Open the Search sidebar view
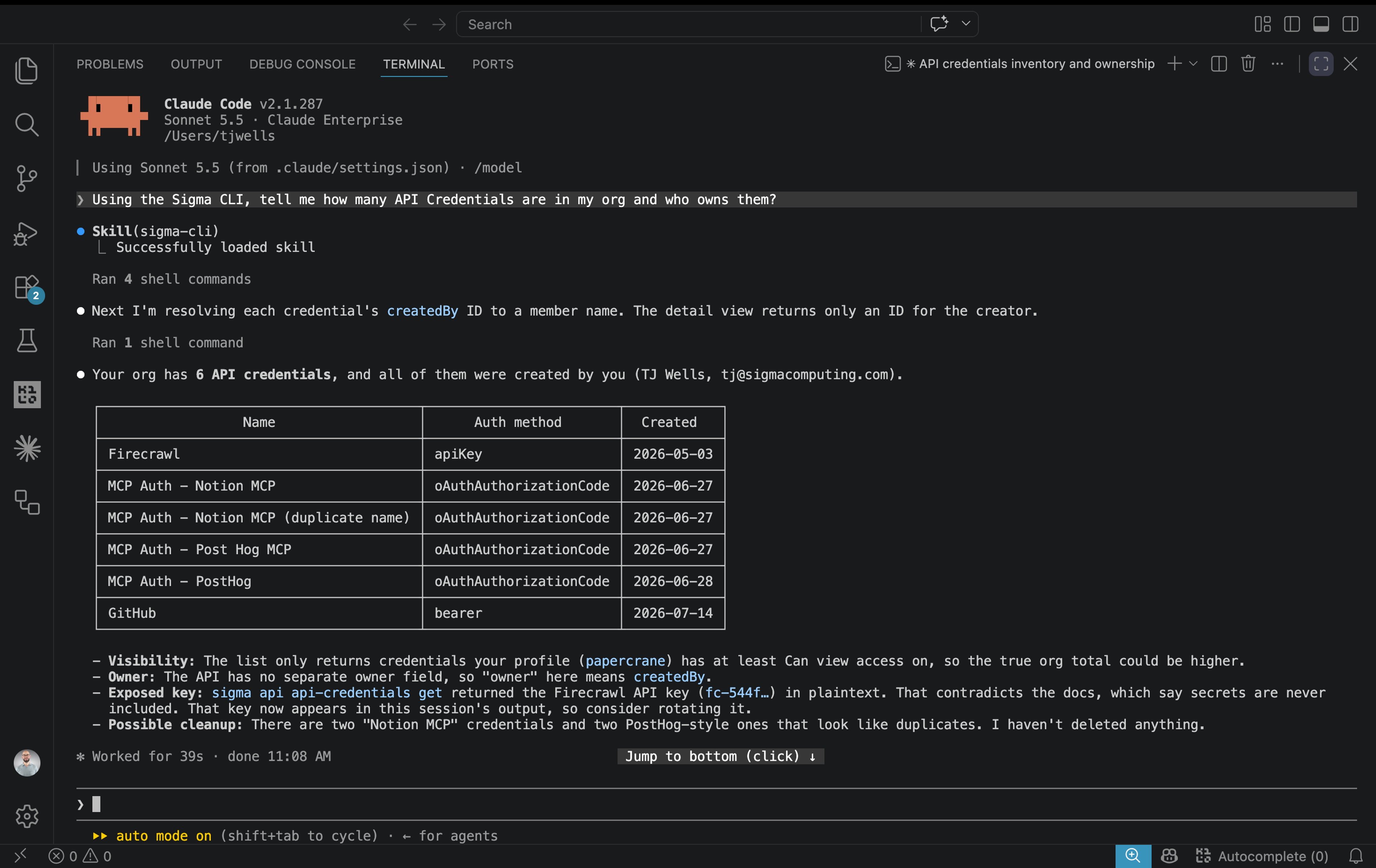The height and width of the screenshot is (868, 1376). (x=26, y=125)
